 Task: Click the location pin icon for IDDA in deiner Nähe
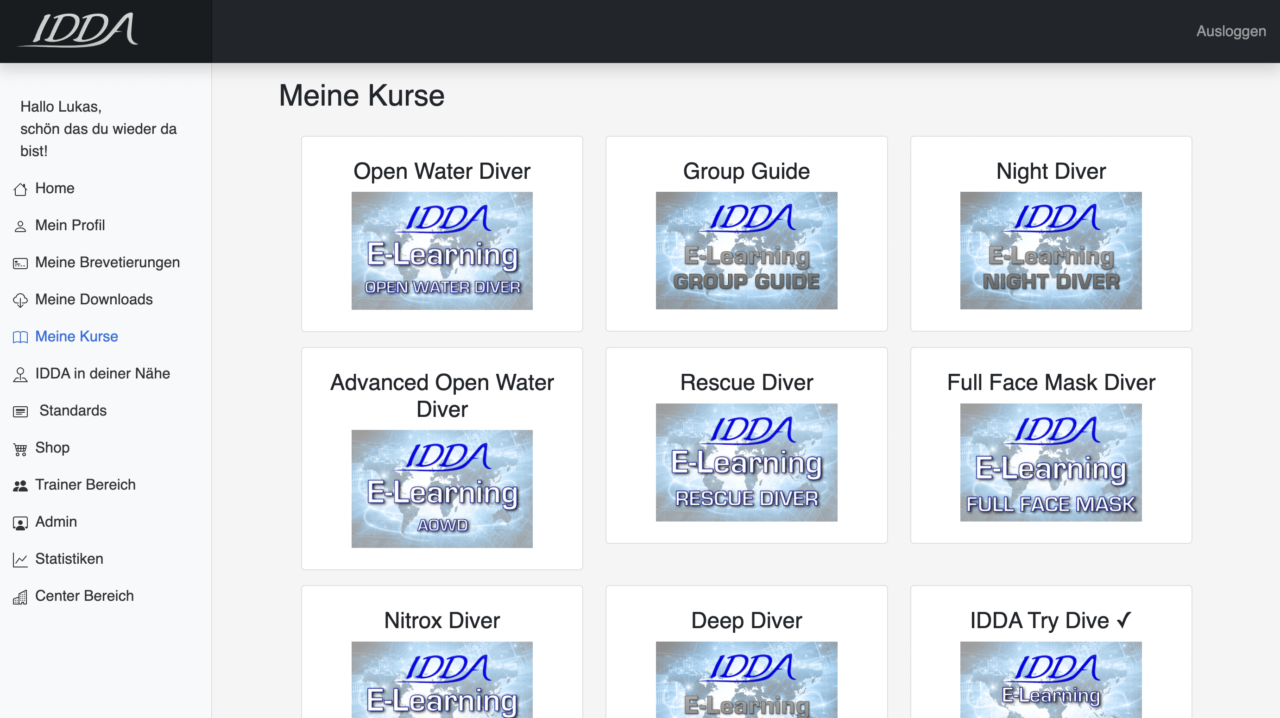point(20,374)
